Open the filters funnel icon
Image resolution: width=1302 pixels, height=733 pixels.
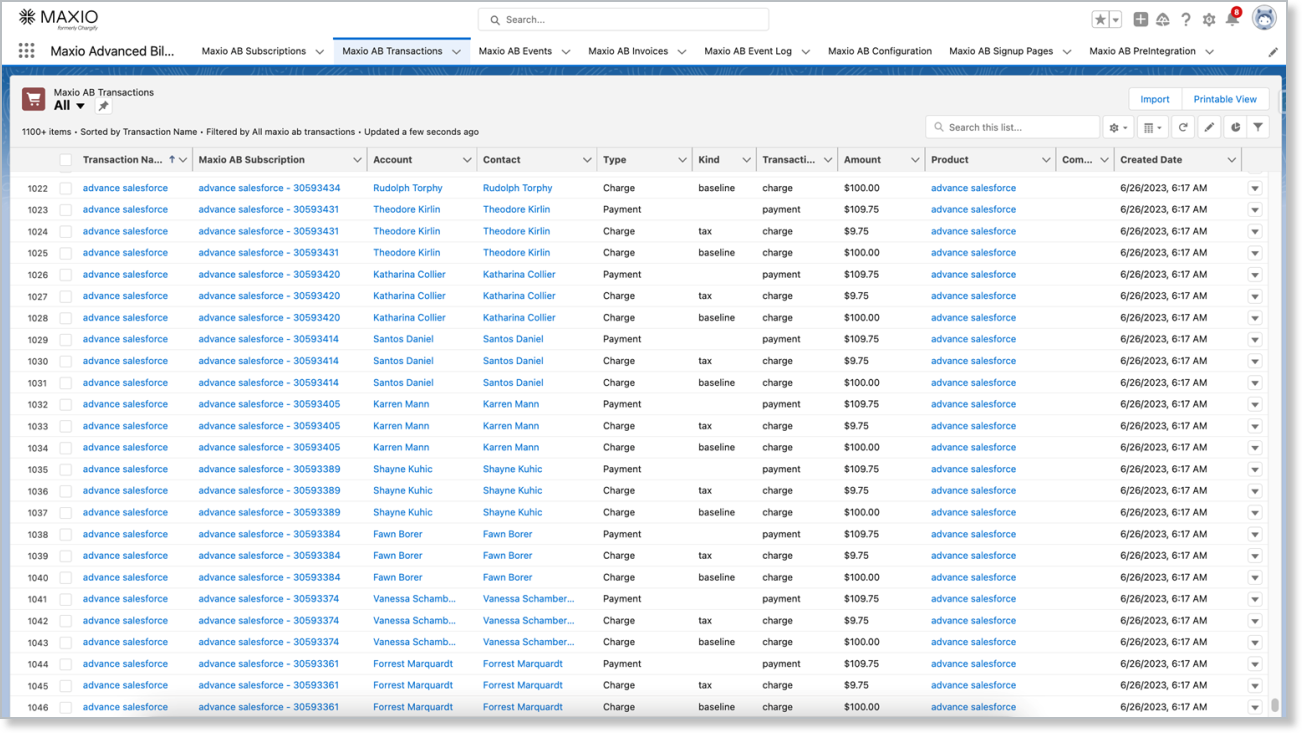click(1258, 127)
